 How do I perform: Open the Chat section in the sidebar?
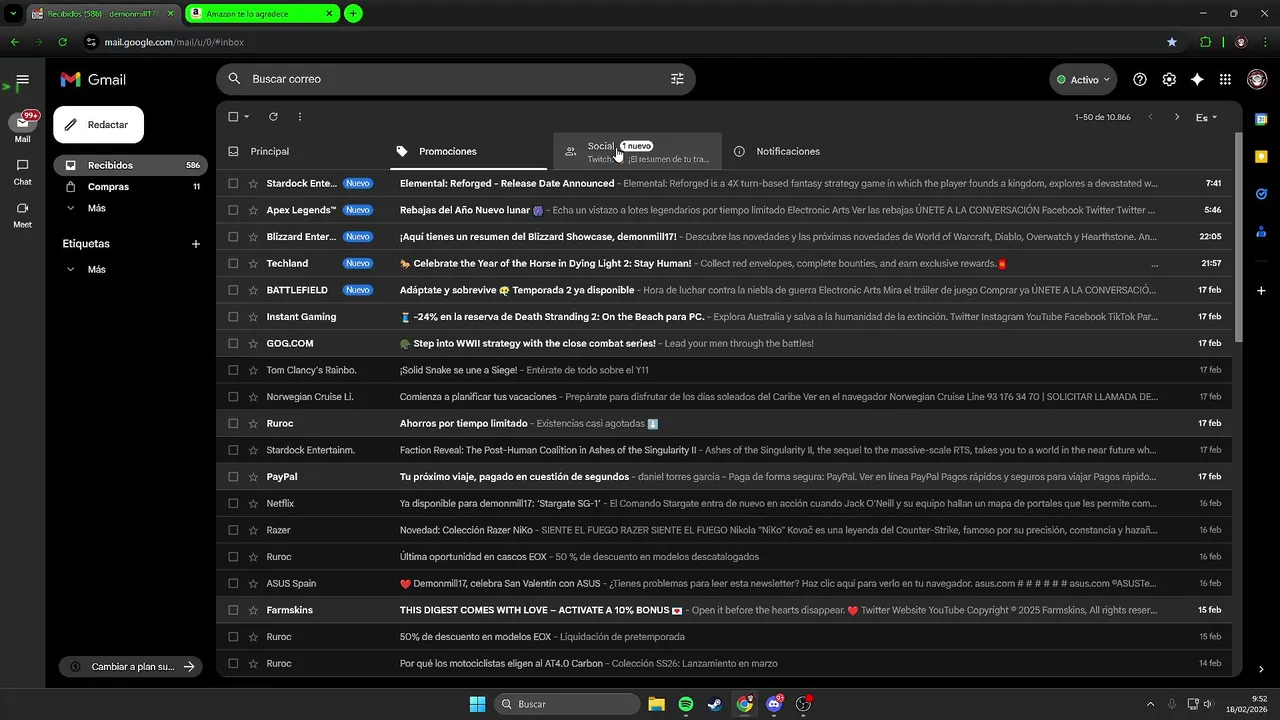click(22, 171)
